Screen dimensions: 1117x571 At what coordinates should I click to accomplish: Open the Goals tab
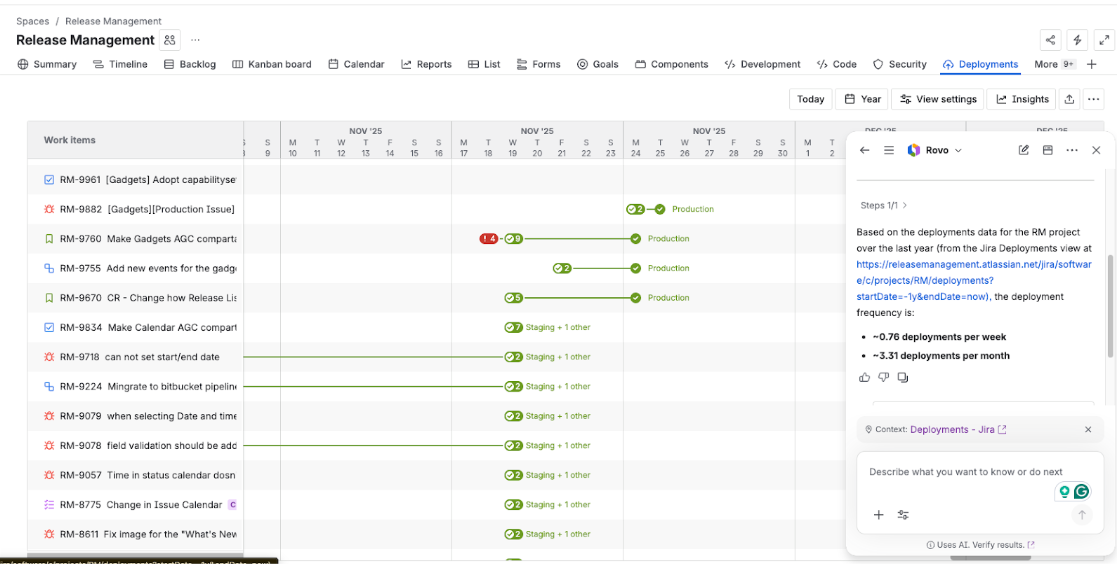click(597, 64)
